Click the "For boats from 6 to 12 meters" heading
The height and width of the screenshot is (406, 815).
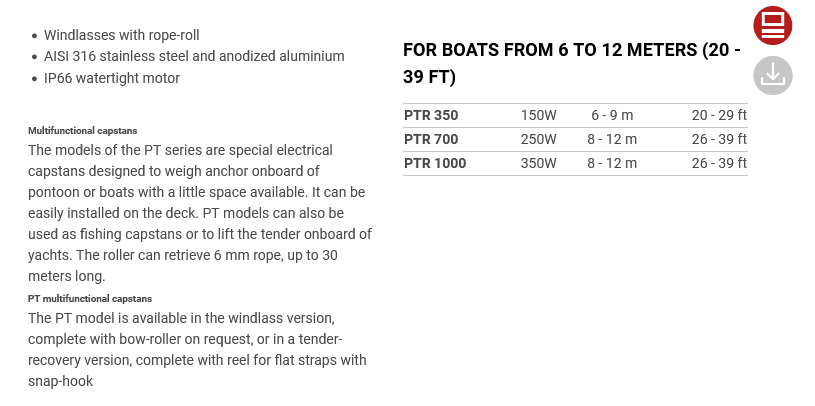tap(571, 63)
